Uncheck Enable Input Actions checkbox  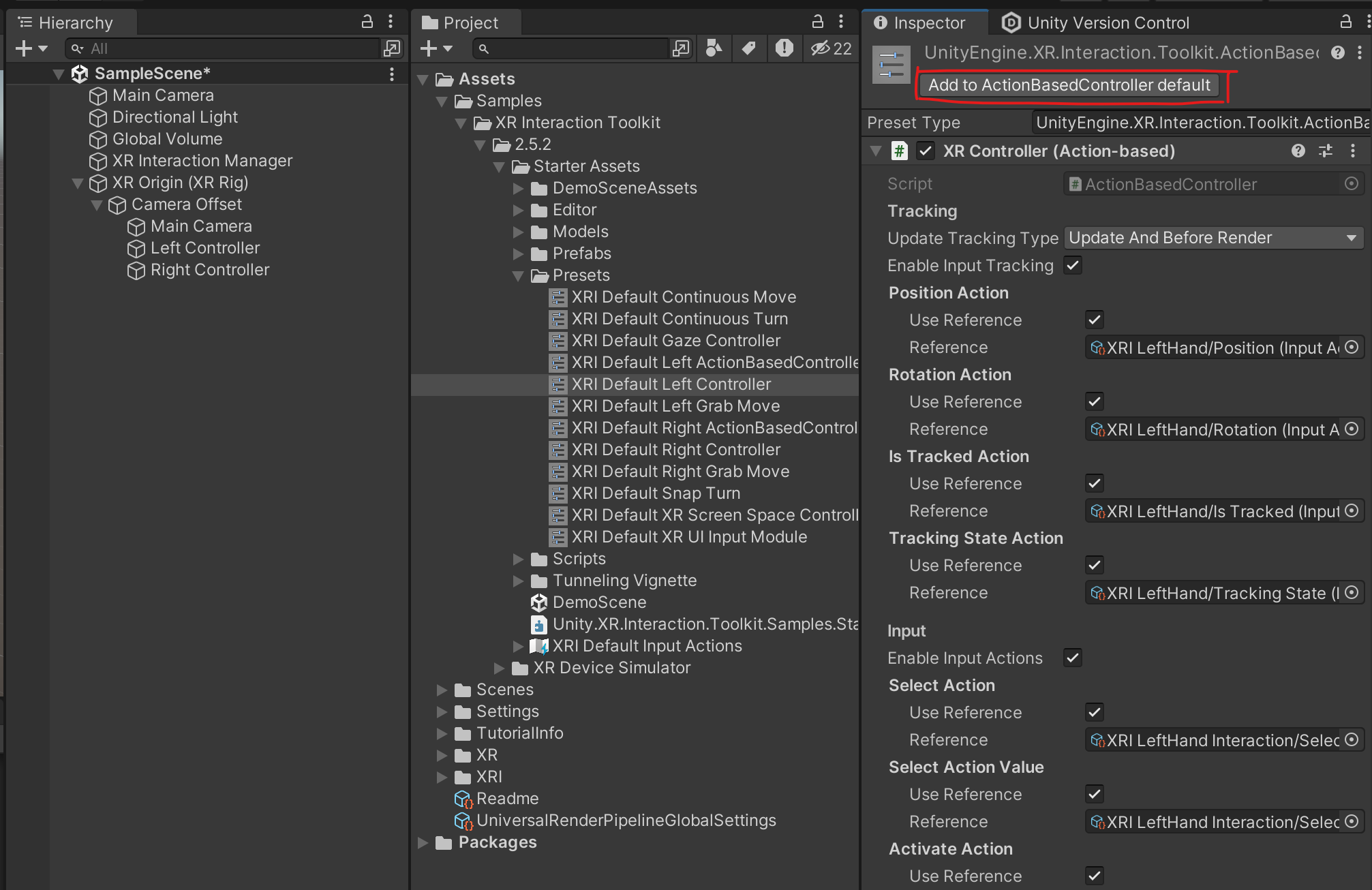(x=1073, y=658)
